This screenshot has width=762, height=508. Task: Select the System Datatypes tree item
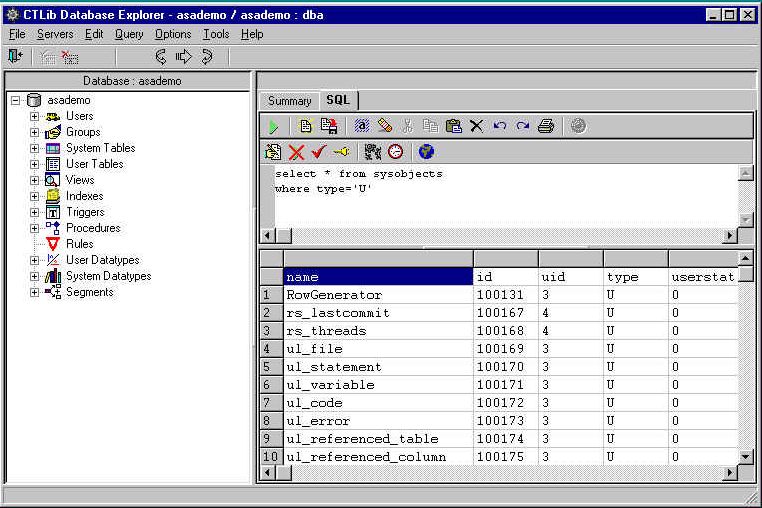[108, 276]
